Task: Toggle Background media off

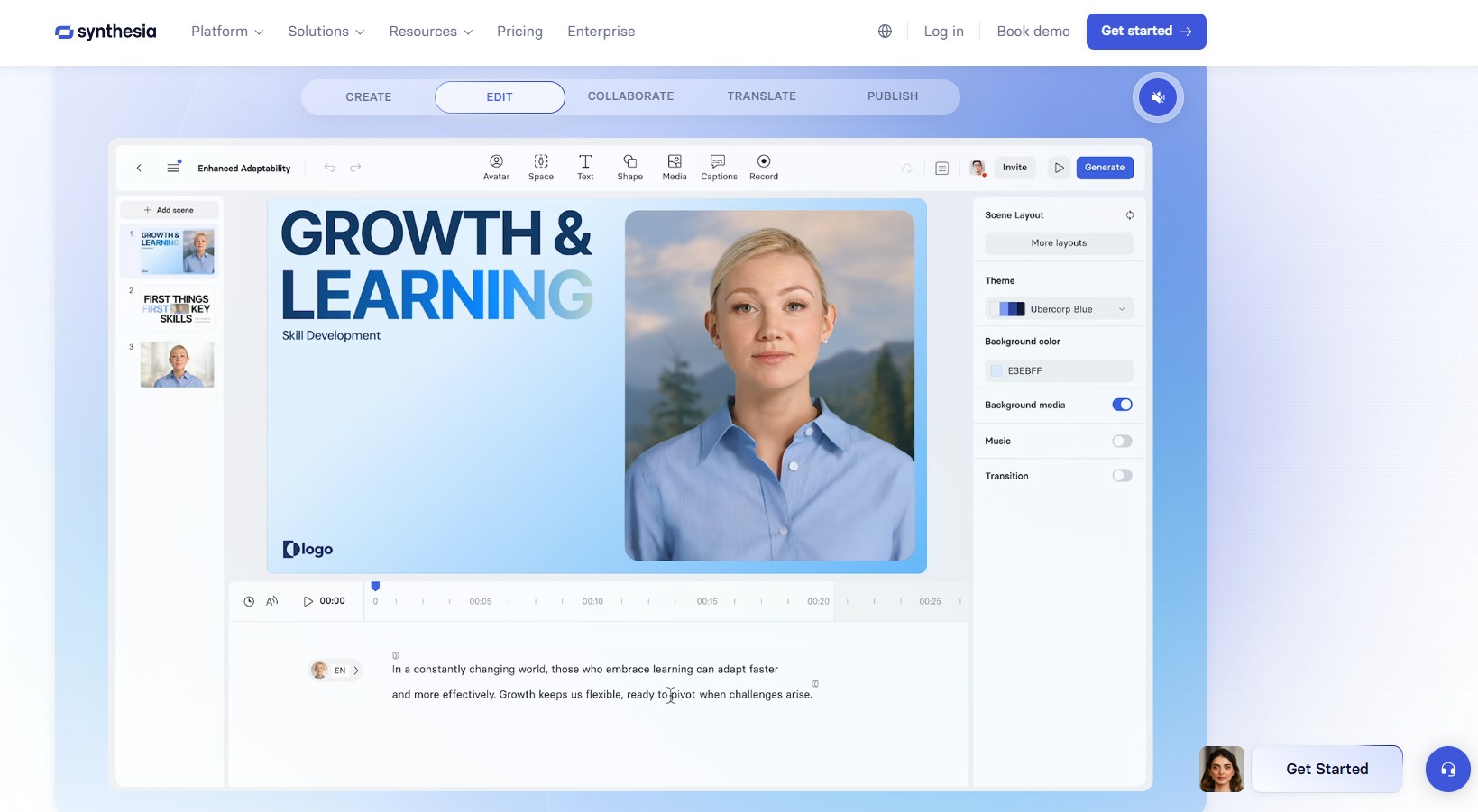Action: [1122, 405]
